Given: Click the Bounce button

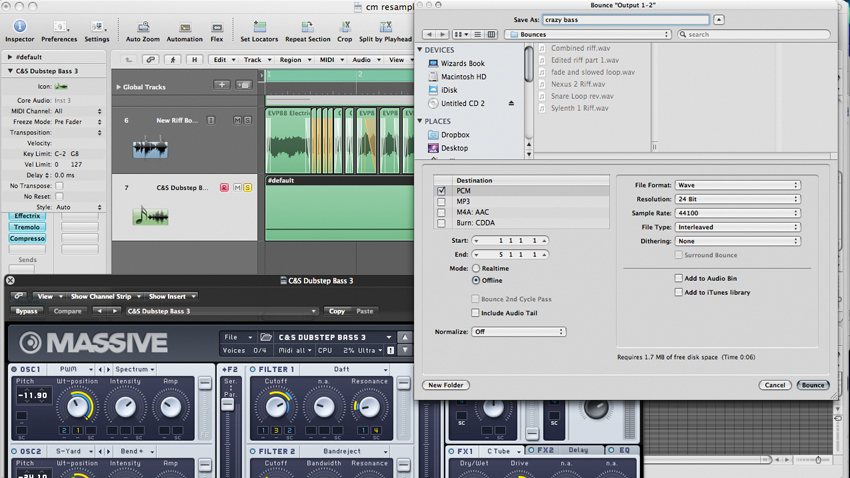Looking at the screenshot, I should pyautogui.click(x=813, y=385).
